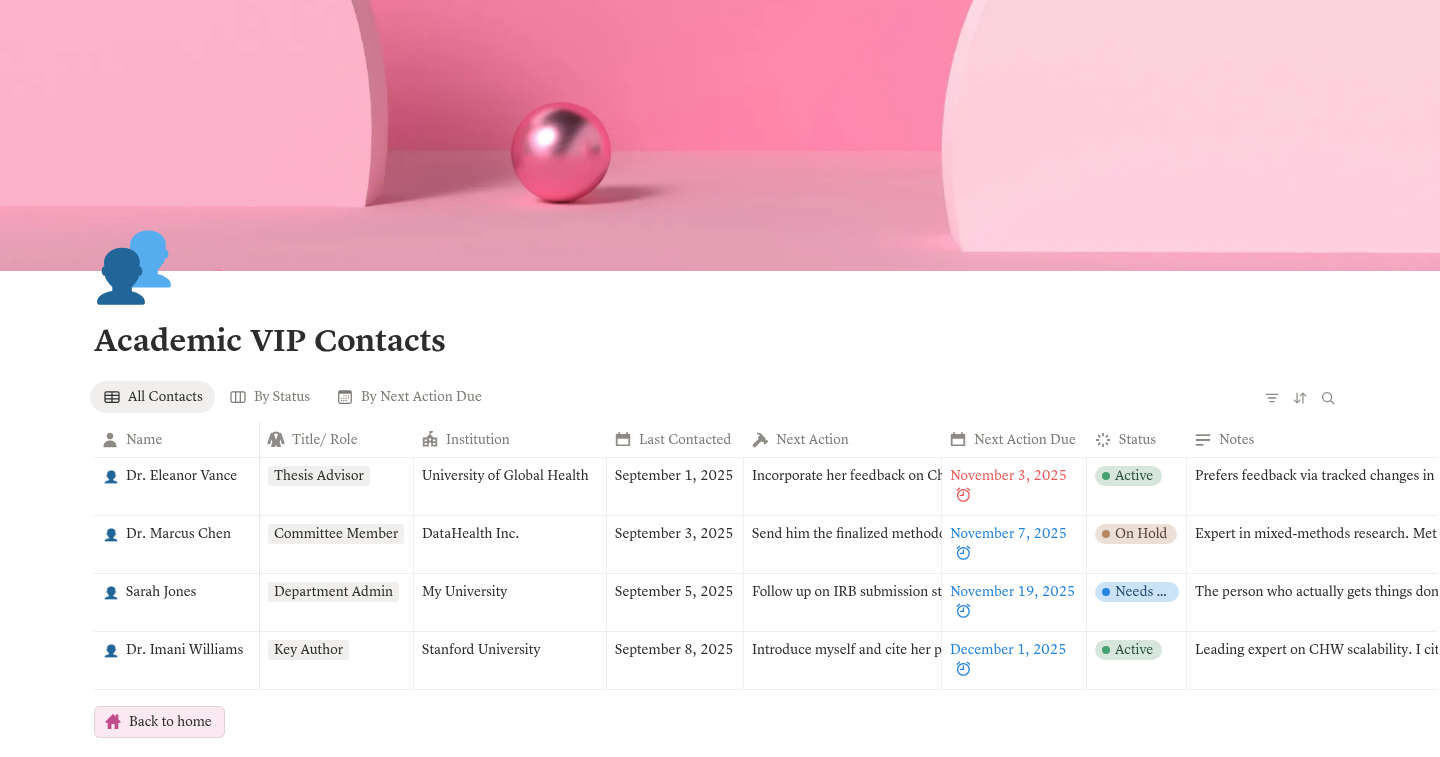This screenshot has height=757, width=1440.
Task: Click the Stanford University institution cell
Action: click(x=510, y=660)
